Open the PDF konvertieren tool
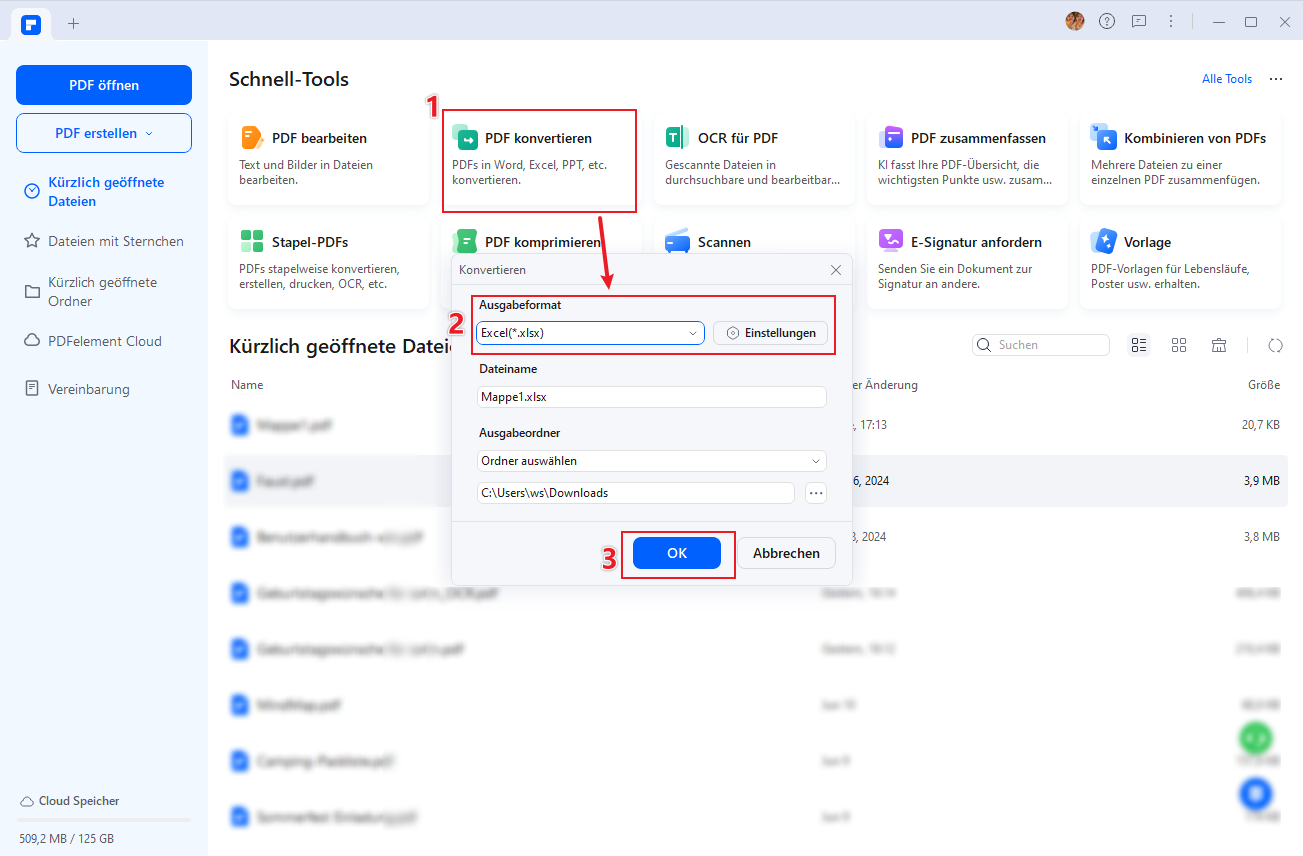The width and height of the screenshot is (1303, 856). (539, 159)
